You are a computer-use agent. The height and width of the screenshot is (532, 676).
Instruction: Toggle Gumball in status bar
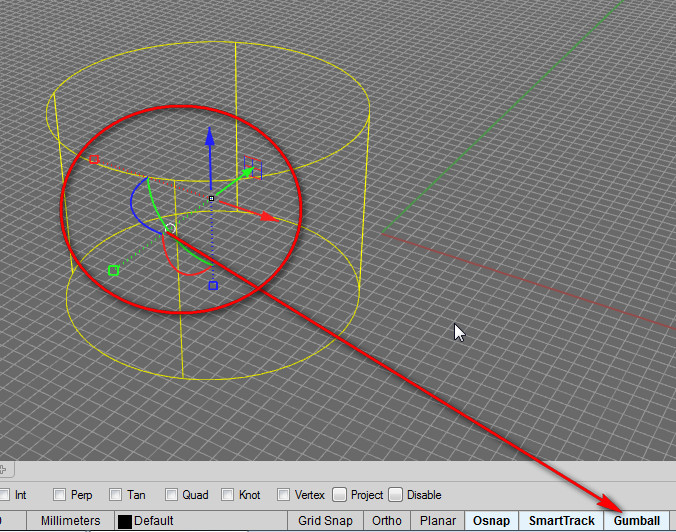(x=637, y=521)
